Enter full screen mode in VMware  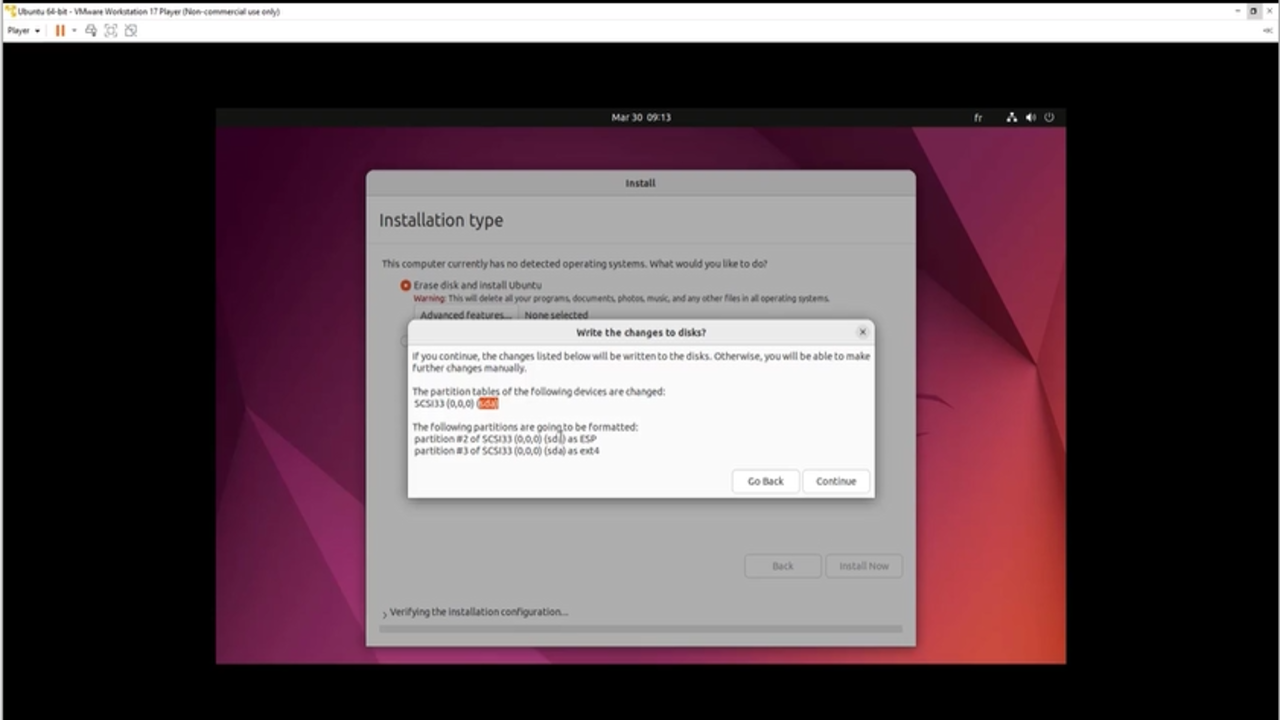(x=111, y=31)
